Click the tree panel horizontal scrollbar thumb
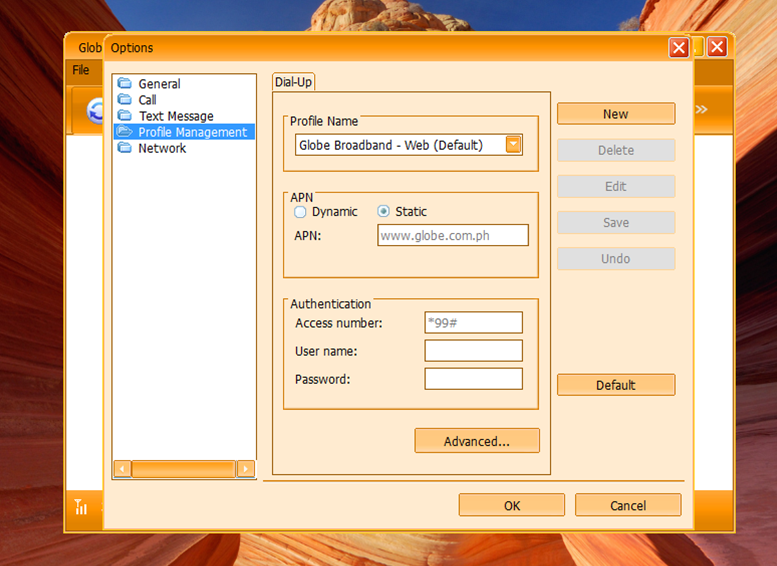 click(184, 469)
